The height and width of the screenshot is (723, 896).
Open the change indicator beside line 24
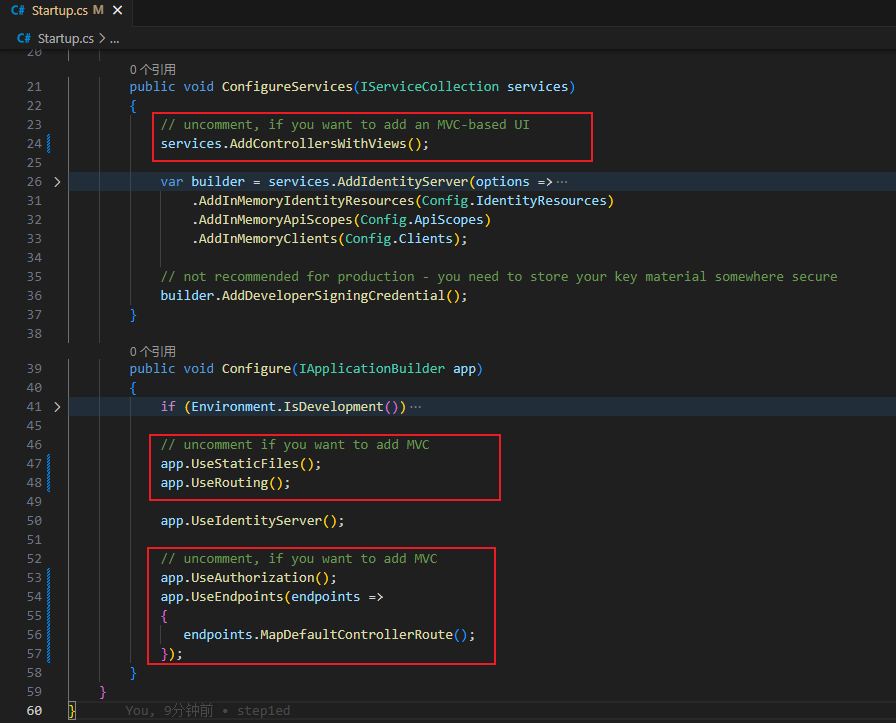click(x=49, y=143)
